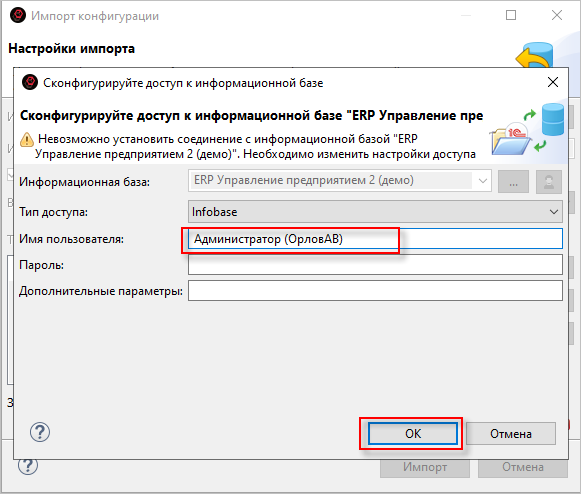Click the ellipsis browse button
Screen dimensions: 581x494
click(x=513, y=182)
